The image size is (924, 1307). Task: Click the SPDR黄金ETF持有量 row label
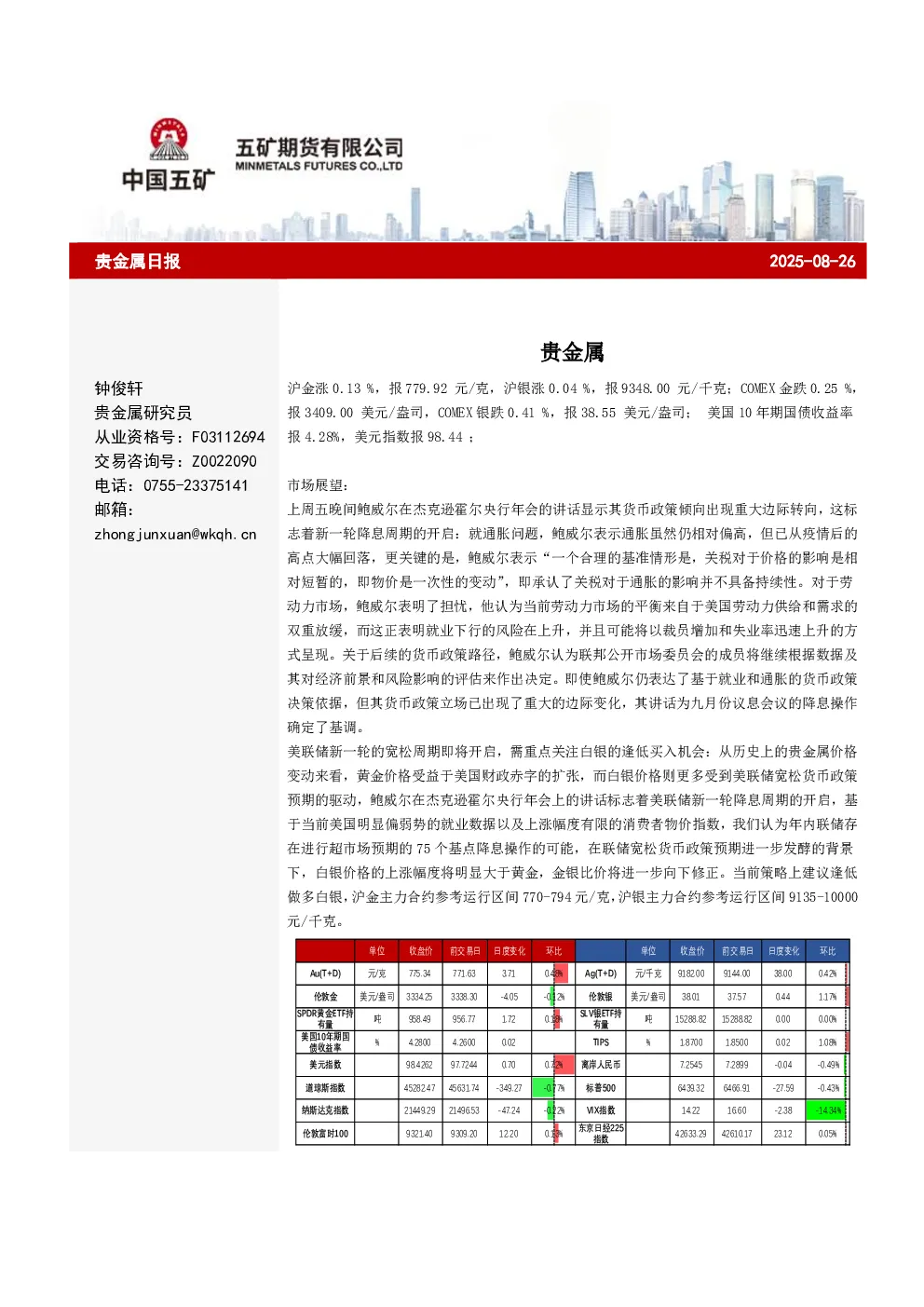(325, 1019)
